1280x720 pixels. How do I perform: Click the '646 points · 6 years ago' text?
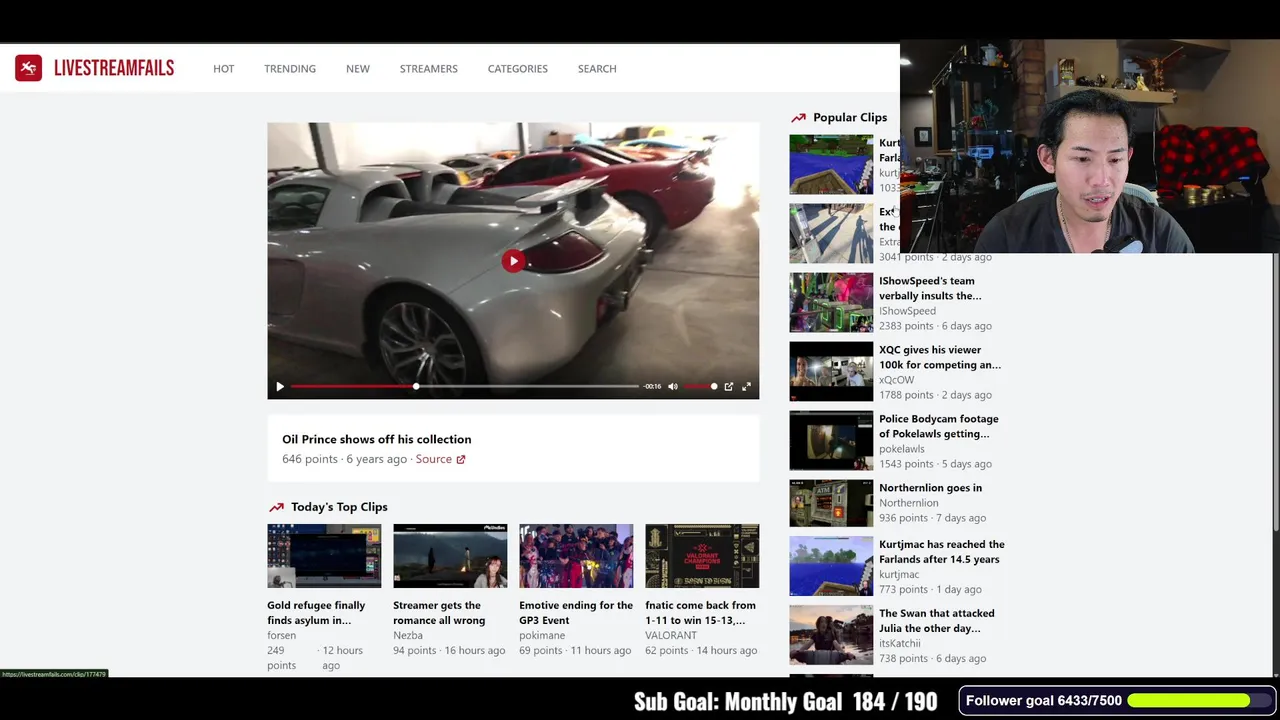(344, 459)
